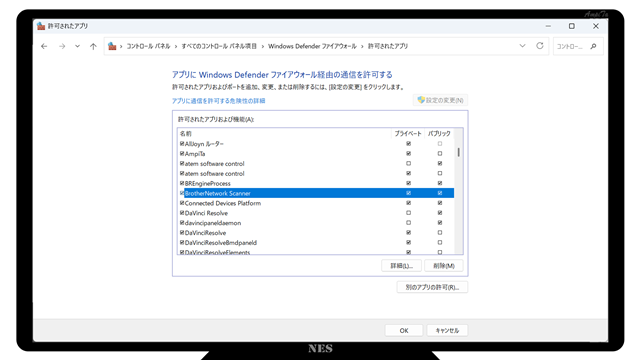Toggle AllJoyn ルーター enabled checkbox
This screenshot has width=640, height=360.
point(182,144)
